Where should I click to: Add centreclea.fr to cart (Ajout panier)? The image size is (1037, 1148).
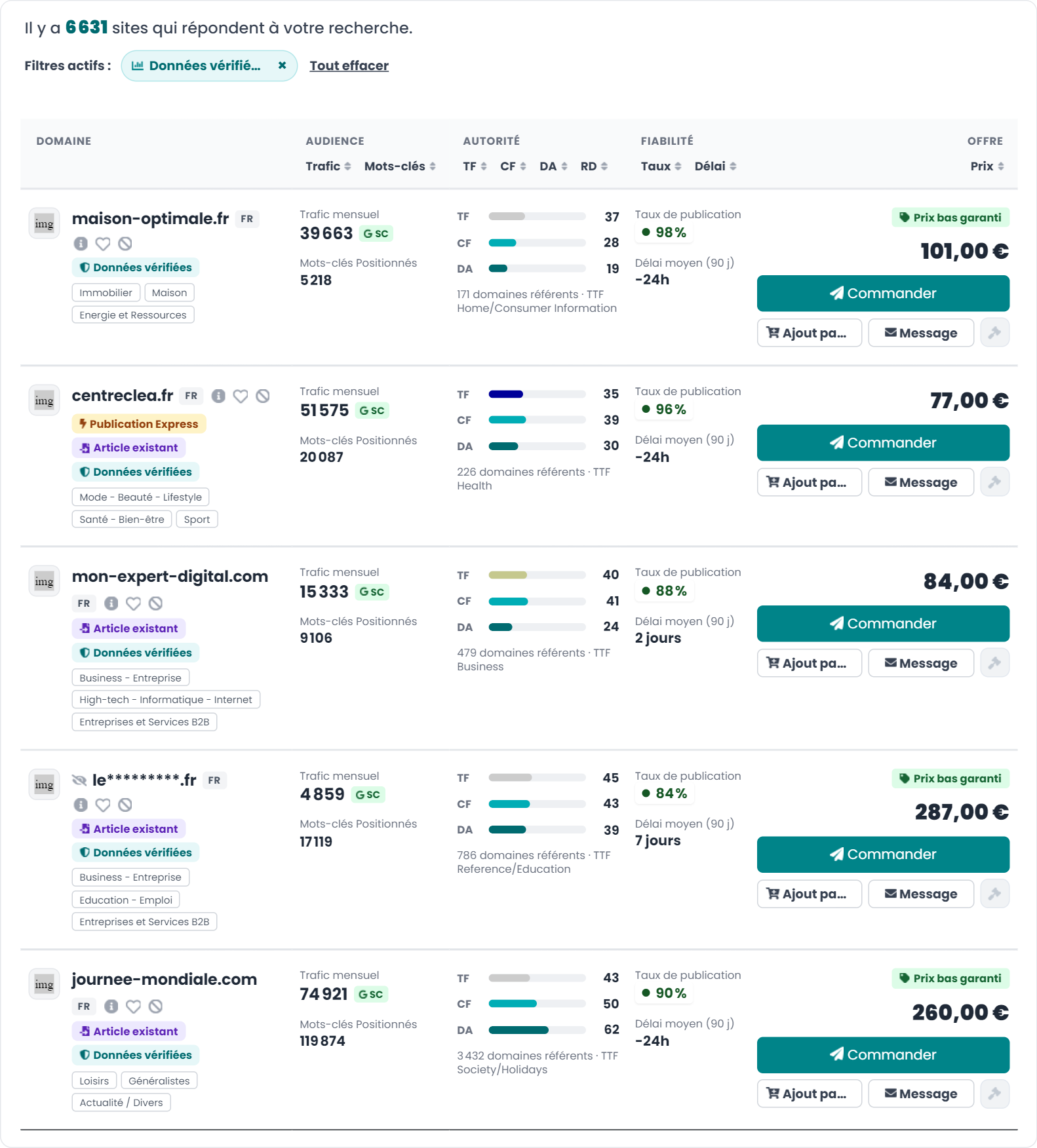(810, 482)
